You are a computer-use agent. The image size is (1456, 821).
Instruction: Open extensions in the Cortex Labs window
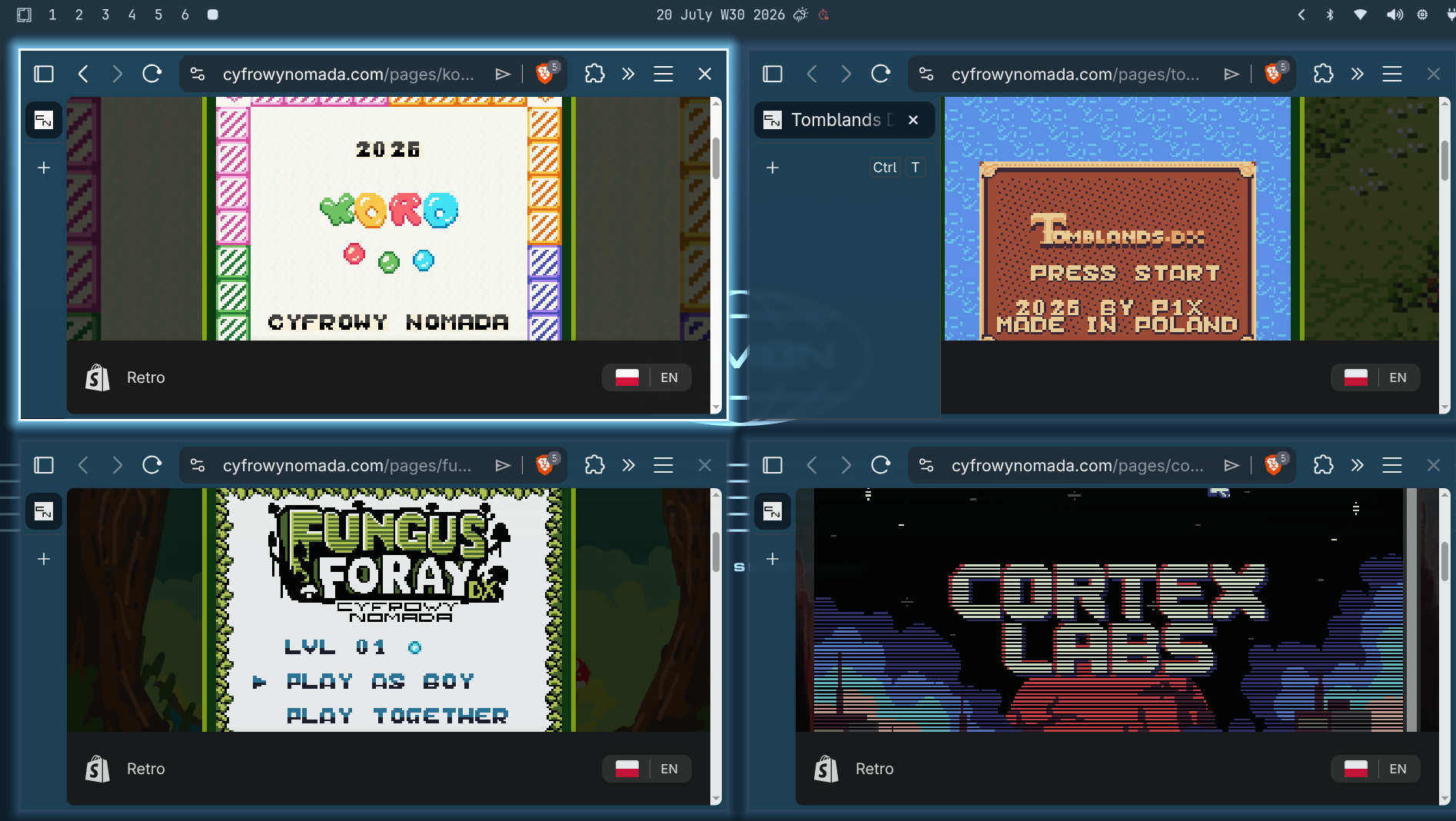[1323, 465]
